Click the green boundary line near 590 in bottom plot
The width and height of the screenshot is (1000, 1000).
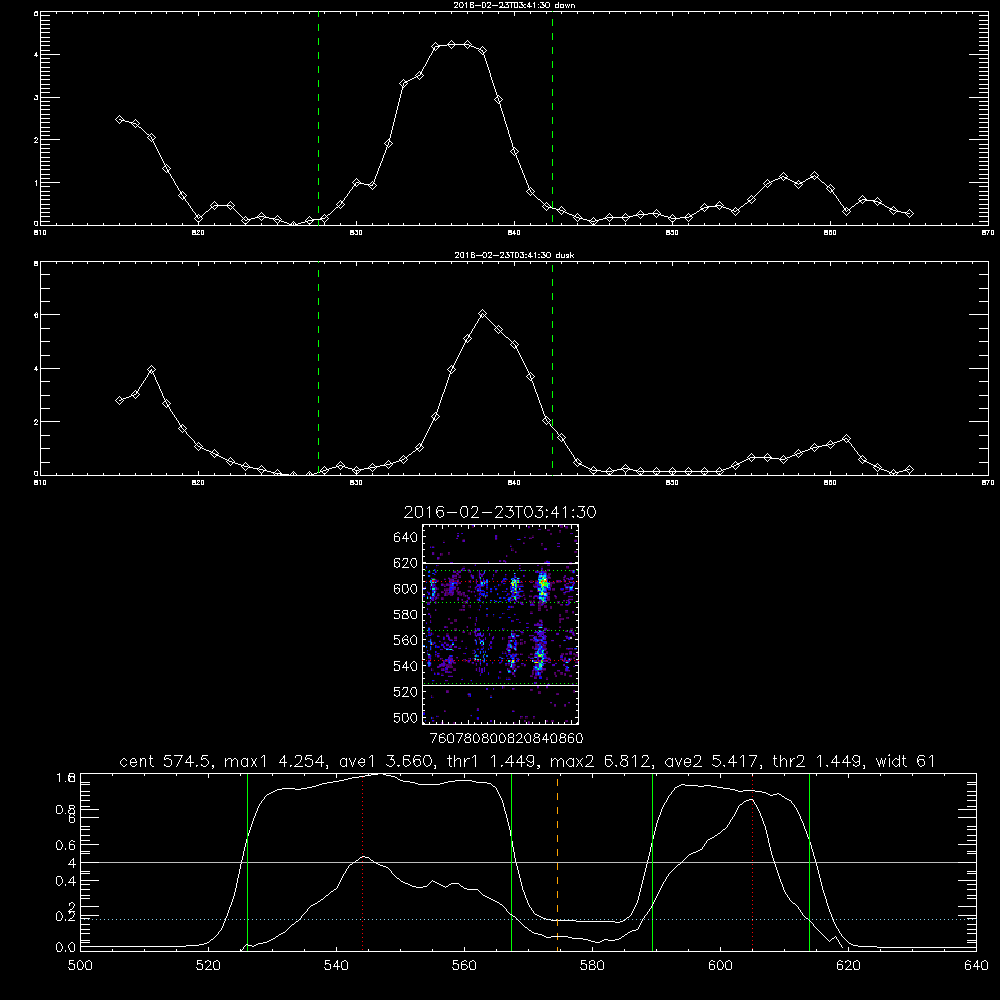click(652, 861)
